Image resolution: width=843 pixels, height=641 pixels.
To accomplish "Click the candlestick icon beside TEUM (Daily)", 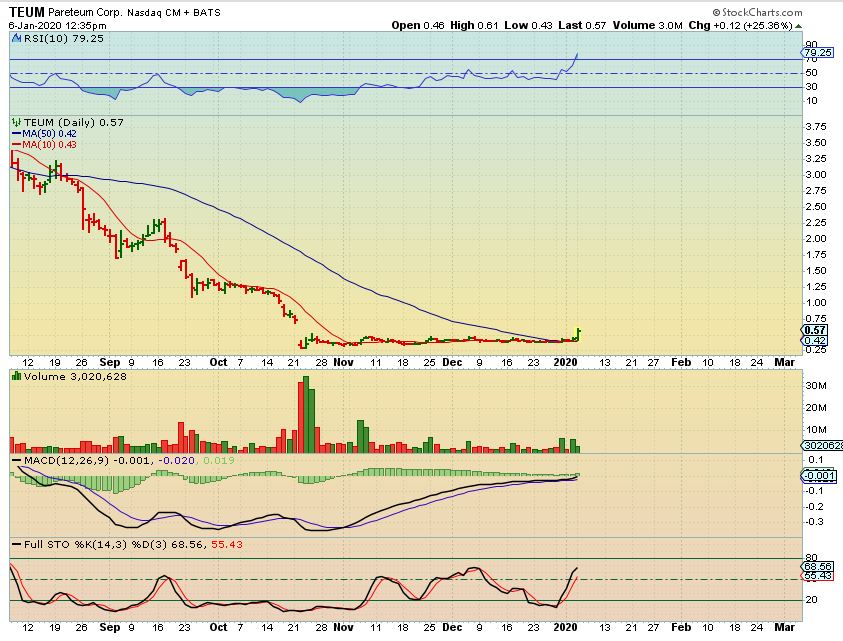I will coord(14,122).
